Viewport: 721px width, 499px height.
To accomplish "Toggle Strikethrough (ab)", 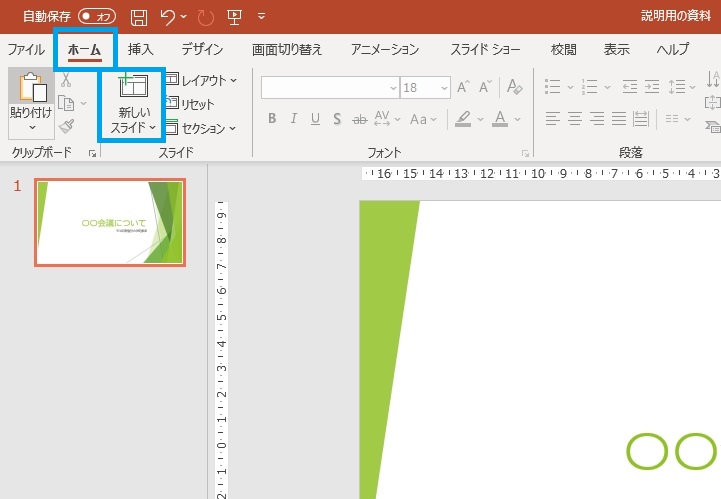I will [x=359, y=119].
